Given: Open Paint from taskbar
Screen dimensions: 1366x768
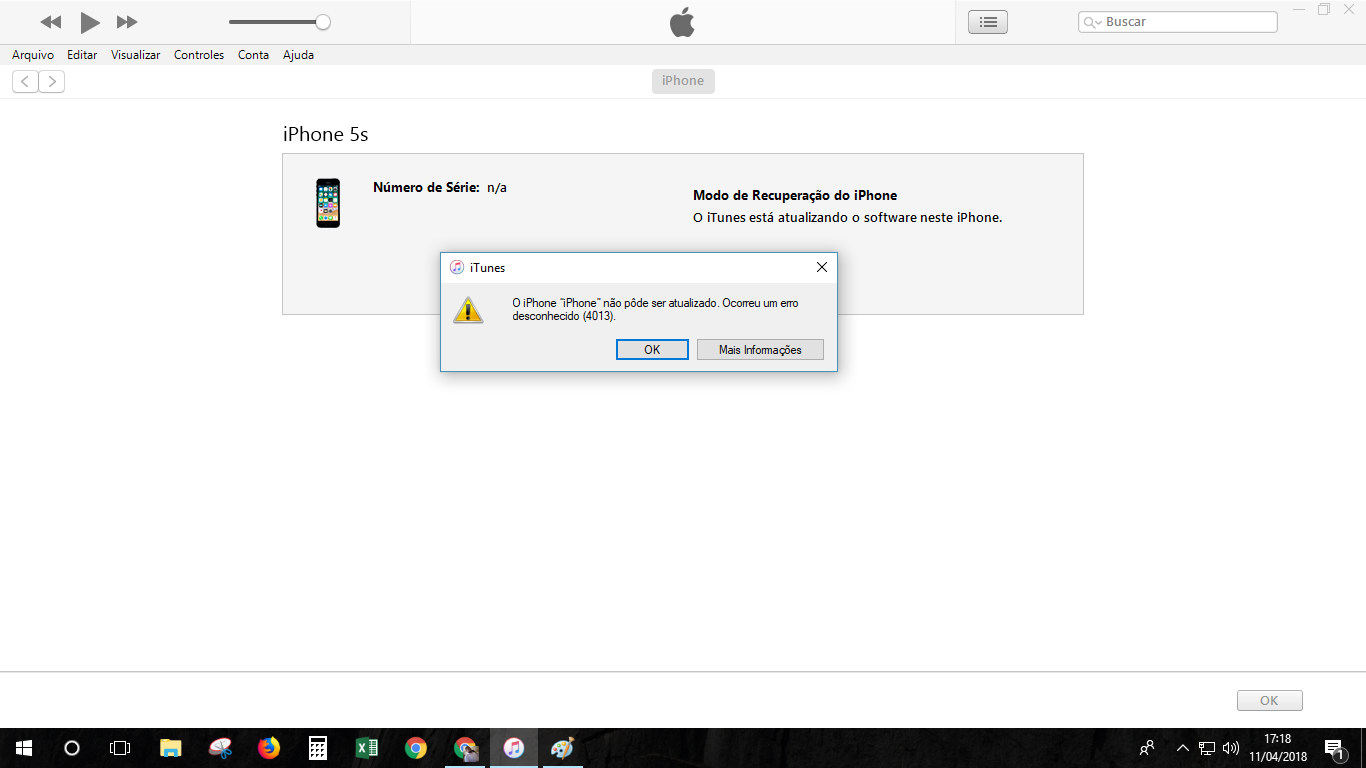Looking at the screenshot, I should pyautogui.click(x=563, y=747).
